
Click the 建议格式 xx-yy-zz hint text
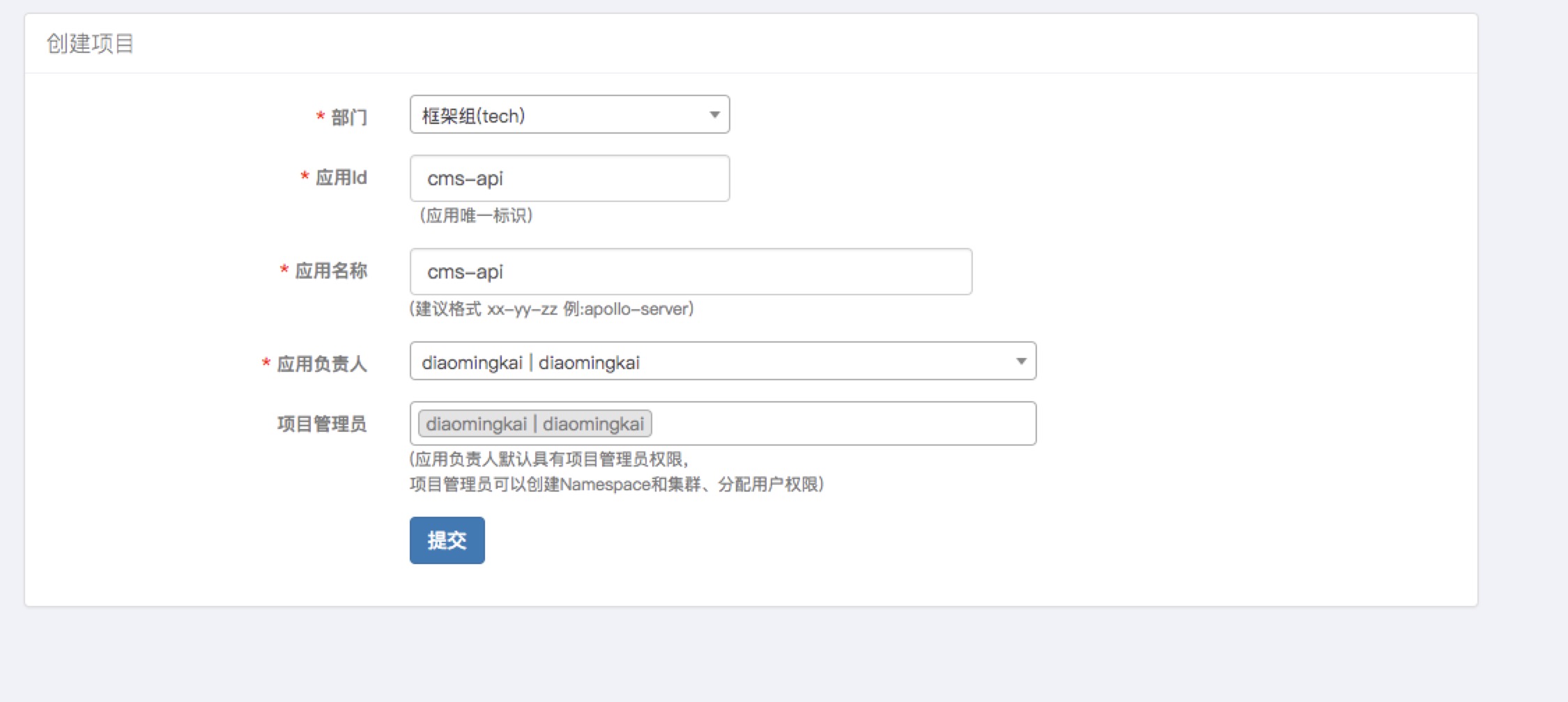pos(551,309)
